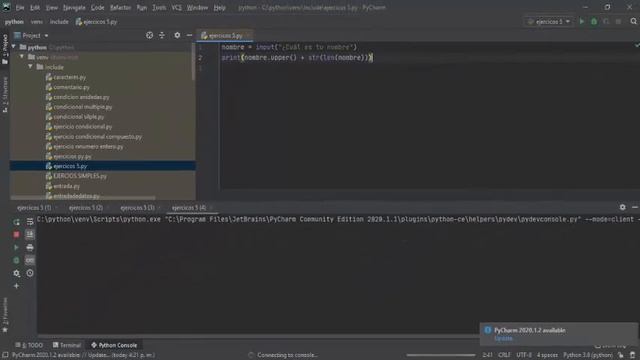Place cursor on code line 2

coord(297,58)
